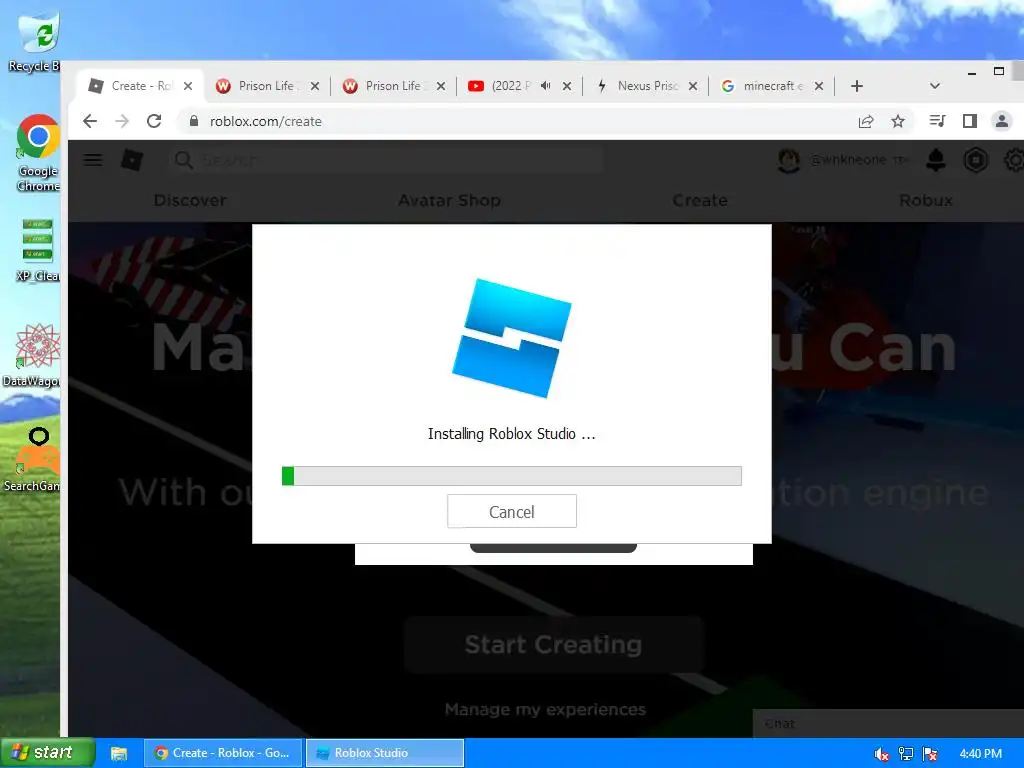This screenshot has width=1024, height=768.
Task: Open Chrome profile icon
Action: tap(1001, 121)
